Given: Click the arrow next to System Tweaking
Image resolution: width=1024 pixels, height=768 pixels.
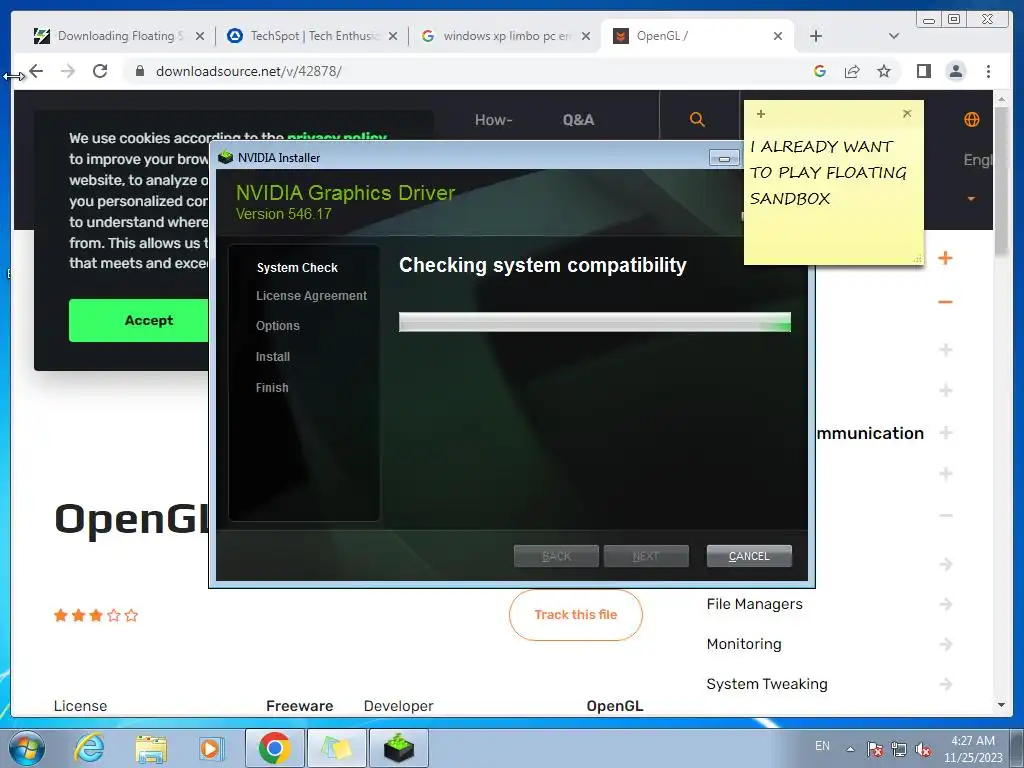Looking at the screenshot, I should click(946, 684).
